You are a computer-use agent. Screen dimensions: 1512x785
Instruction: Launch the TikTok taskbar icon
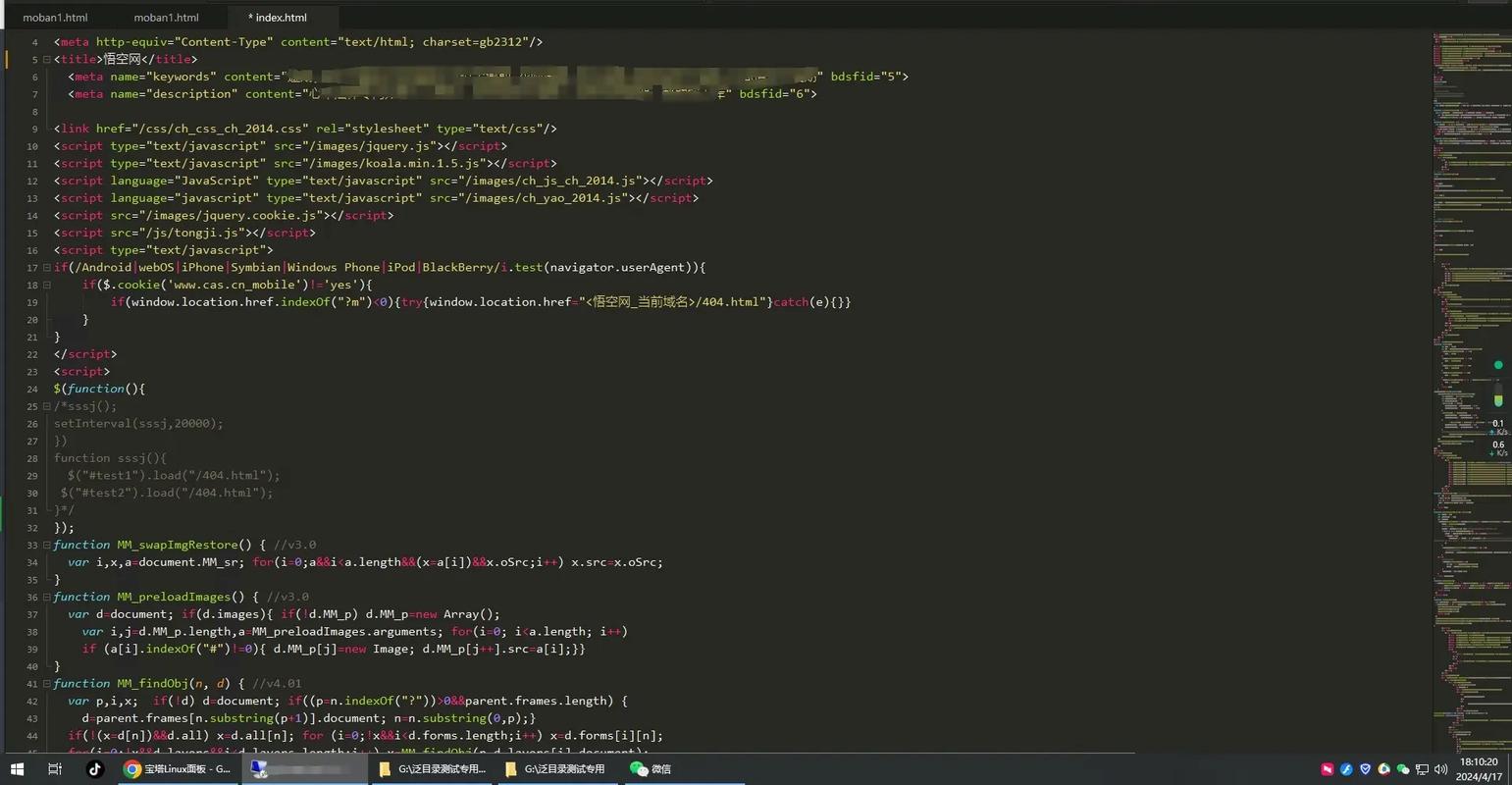(x=95, y=769)
